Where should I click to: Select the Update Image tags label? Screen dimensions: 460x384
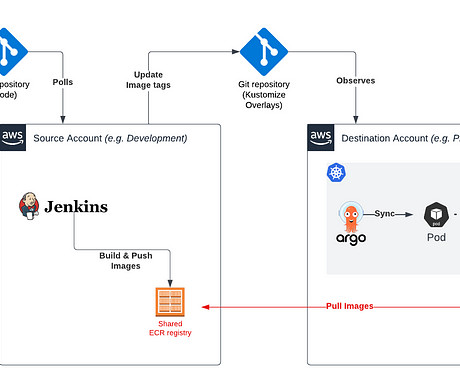coord(148,80)
